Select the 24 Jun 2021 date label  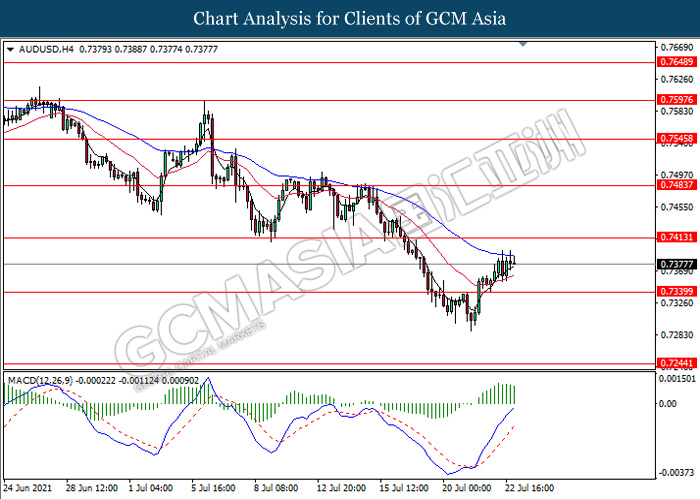tap(28, 490)
